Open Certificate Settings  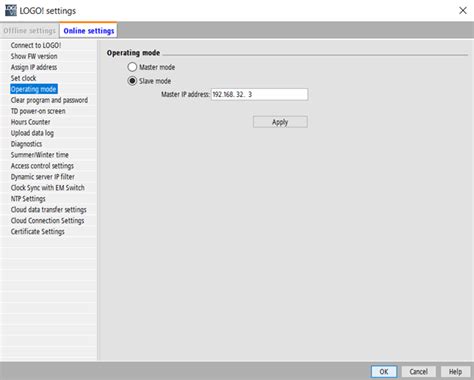(38, 232)
